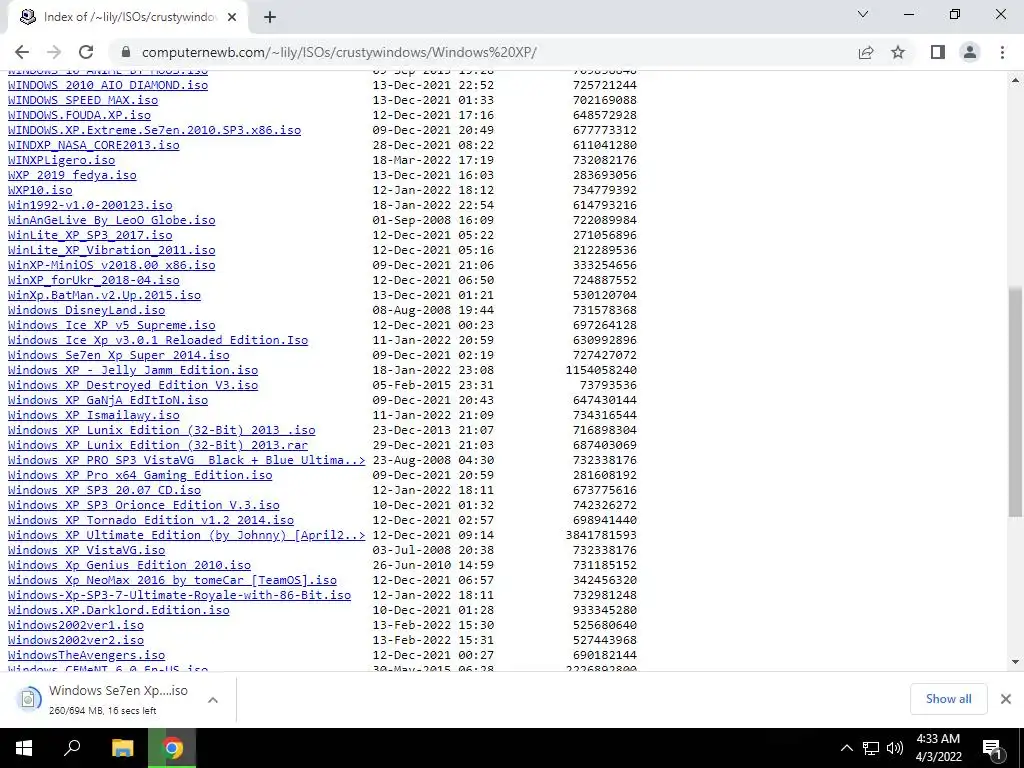This screenshot has width=1024, height=768.
Task: Download WINDXP_NASA_CORE2013.iso
Action: pos(93,145)
